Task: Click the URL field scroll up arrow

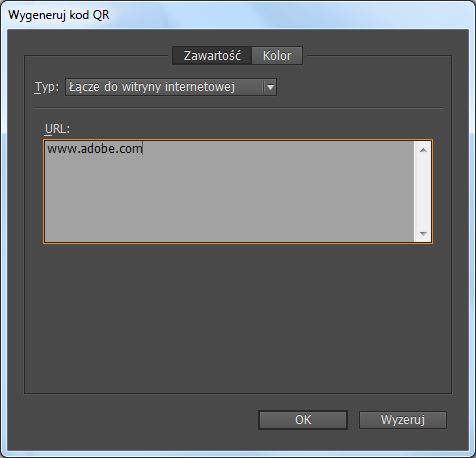Action: 423,150
